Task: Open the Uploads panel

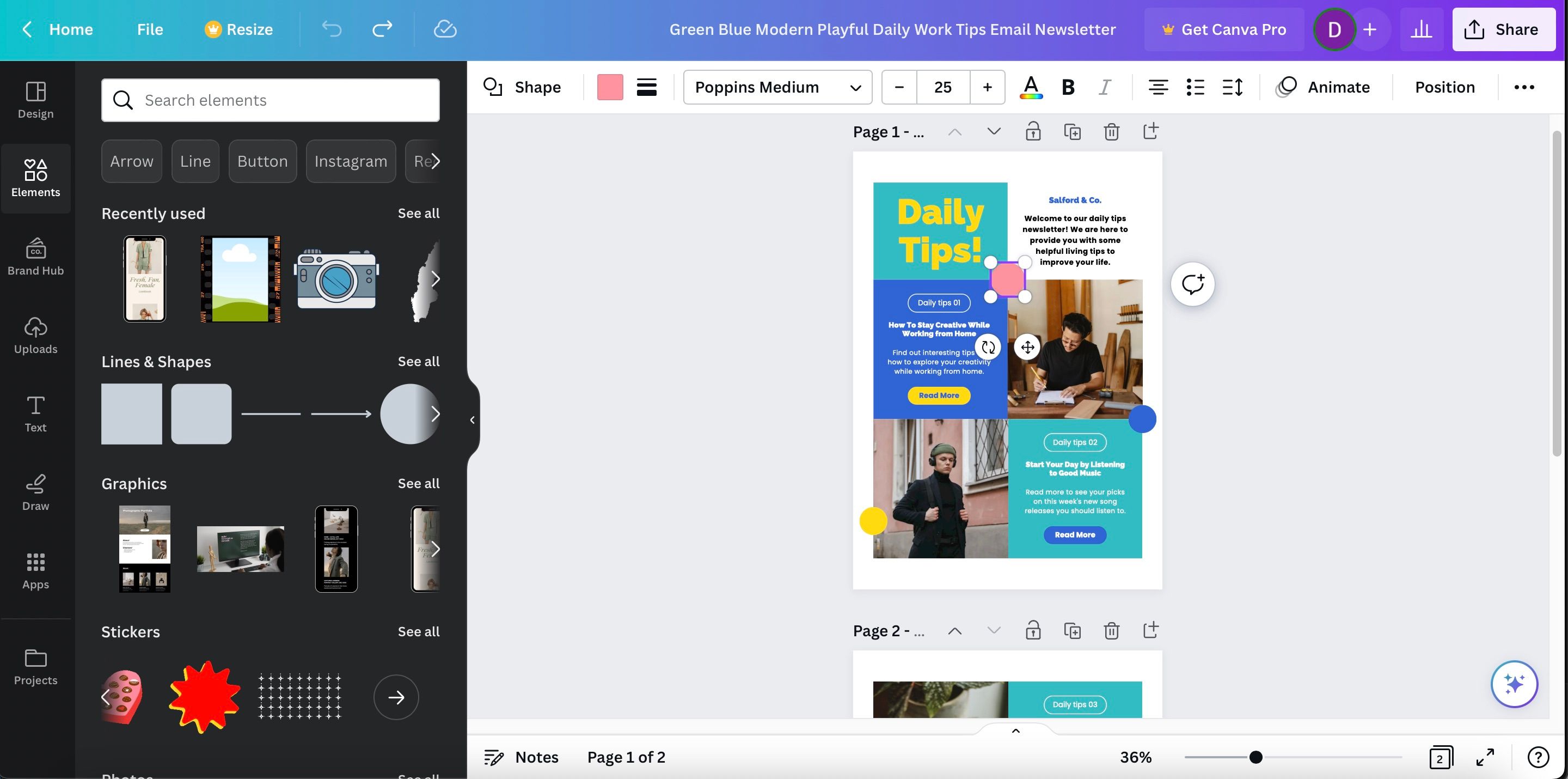Action: pyautogui.click(x=35, y=335)
